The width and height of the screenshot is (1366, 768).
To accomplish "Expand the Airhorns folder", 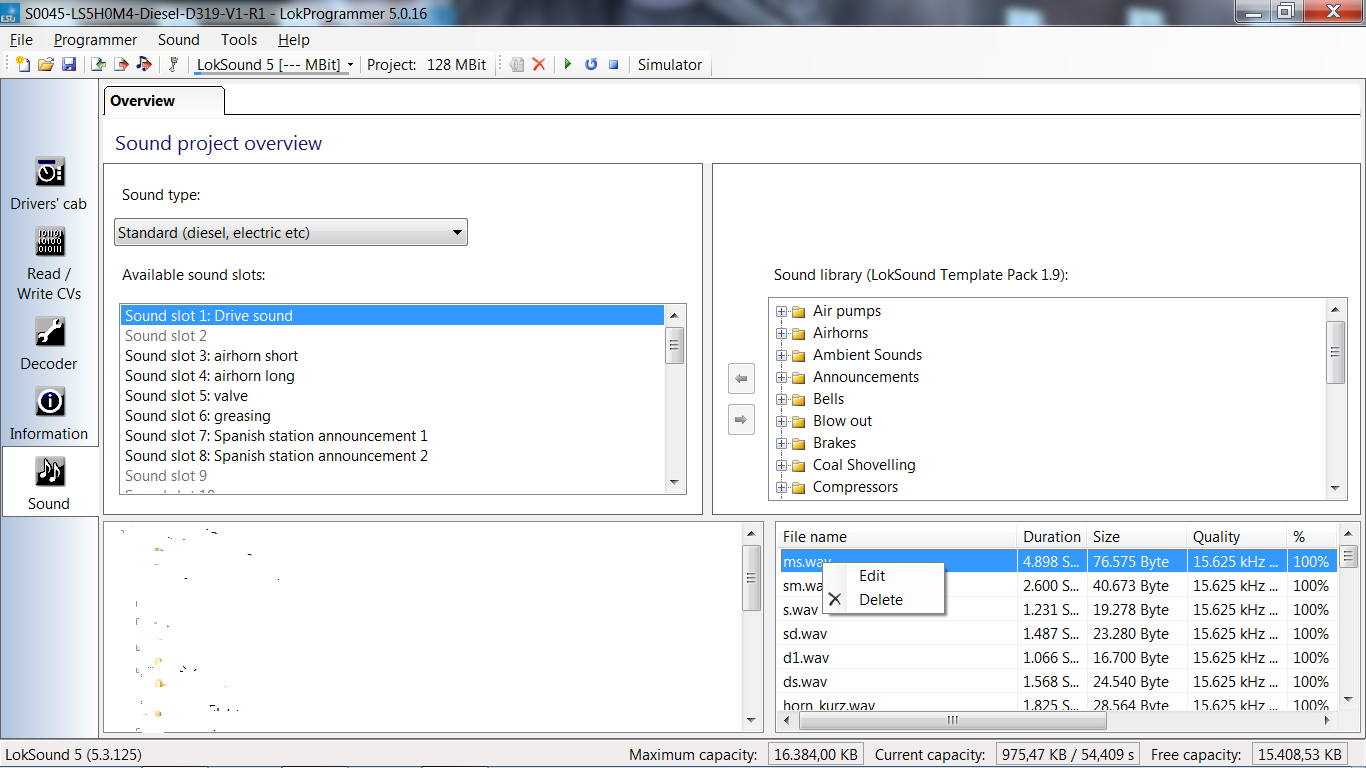I will coord(781,333).
